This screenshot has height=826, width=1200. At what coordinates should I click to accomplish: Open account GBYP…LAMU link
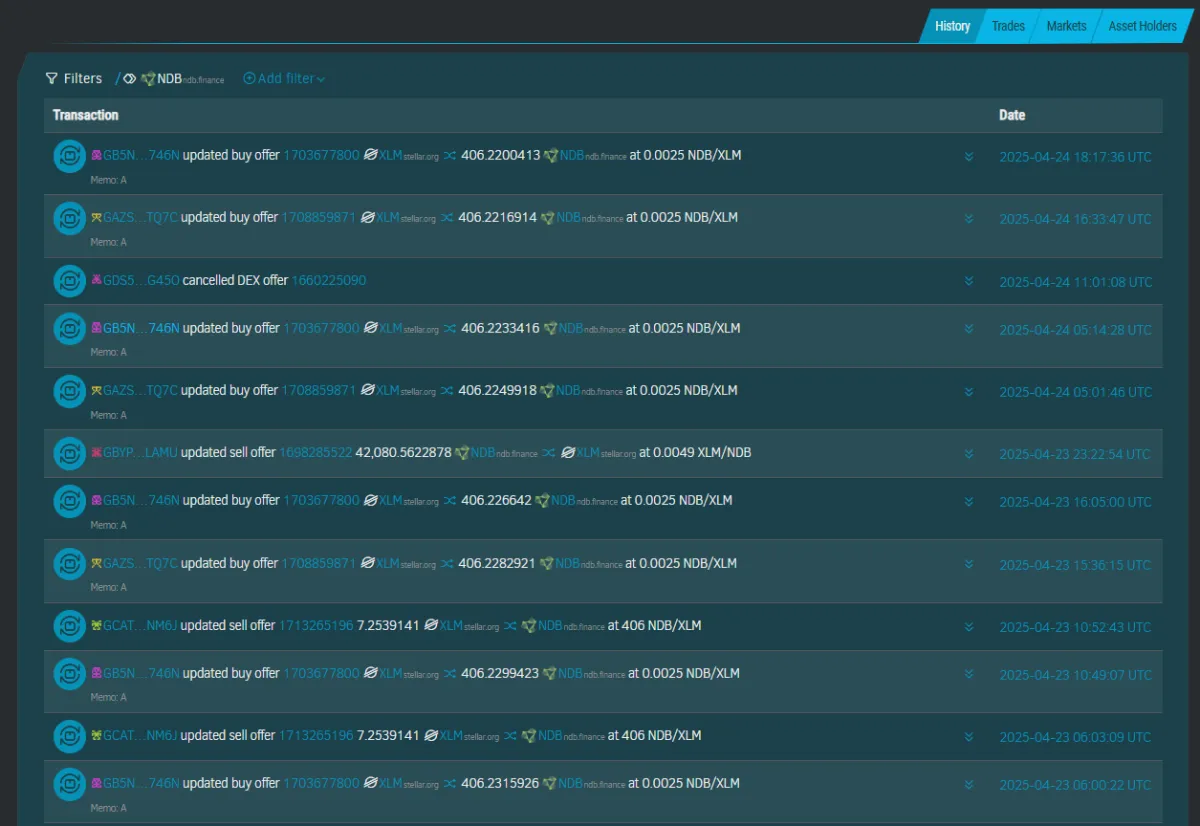pyautogui.click(x=140, y=452)
